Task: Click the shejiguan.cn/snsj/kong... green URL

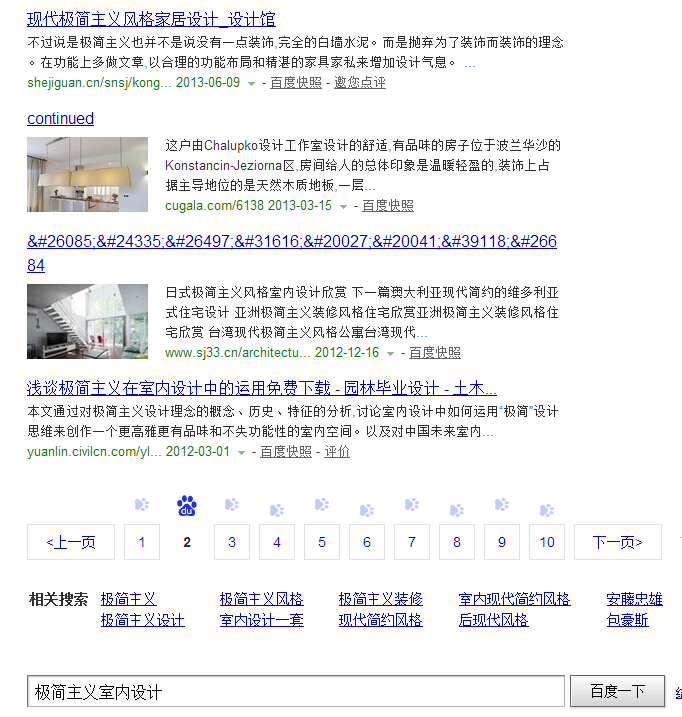Action: point(99,83)
